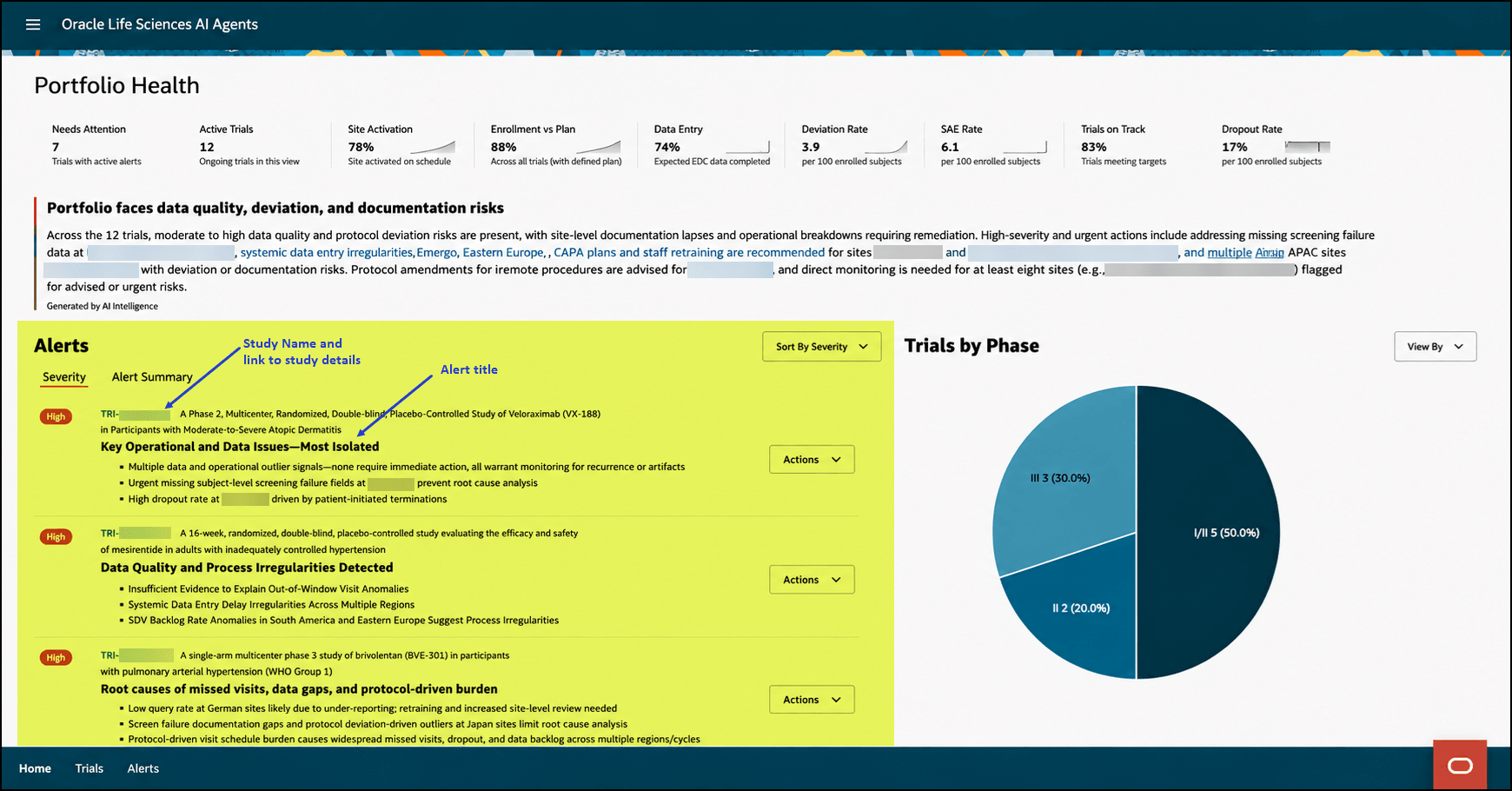Follow the 'systemic data entry irregularities' link
The image size is (1512, 791).
[x=326, y=253]
